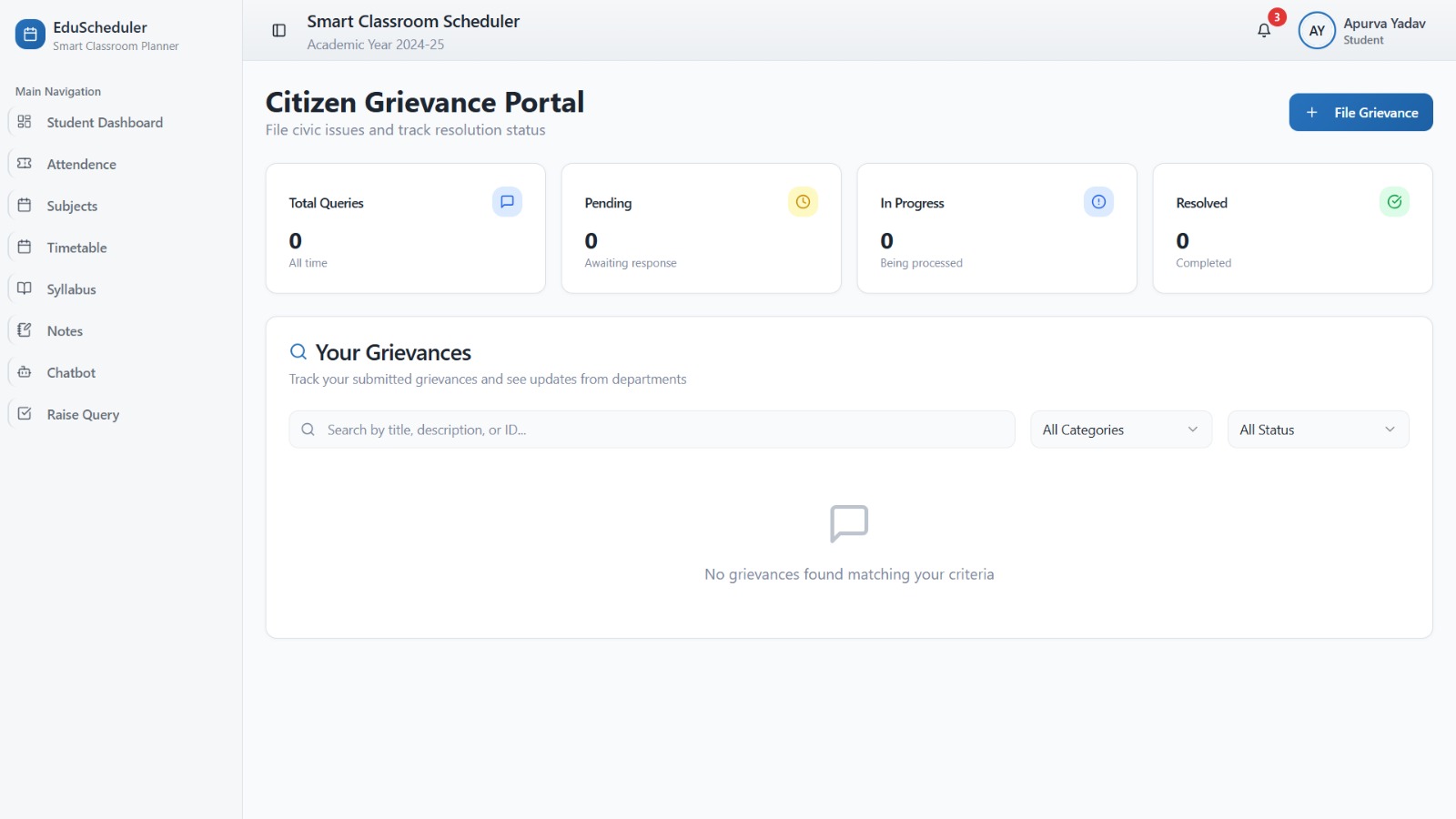
Task: Focus the search by title or ID field
Action: [652, 430]
